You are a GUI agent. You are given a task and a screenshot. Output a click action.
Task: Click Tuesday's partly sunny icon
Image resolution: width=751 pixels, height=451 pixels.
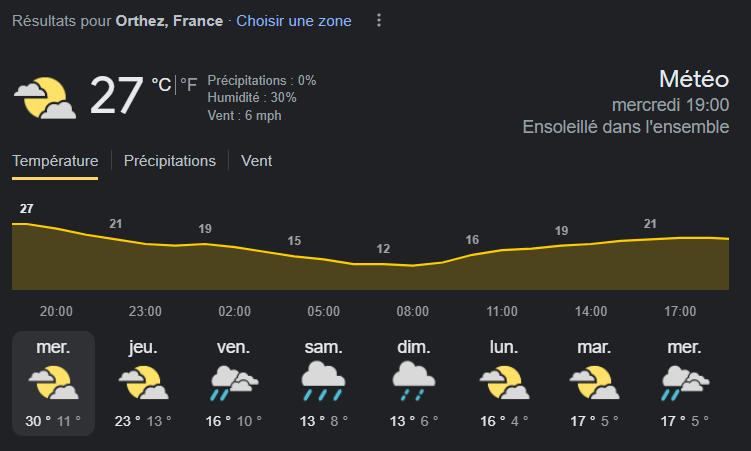click(593, 383)
